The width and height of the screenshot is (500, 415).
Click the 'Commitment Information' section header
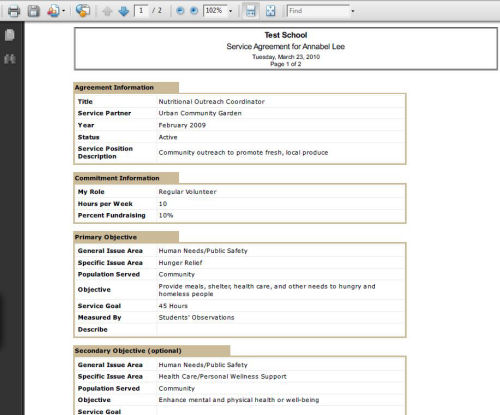point(126,178)
